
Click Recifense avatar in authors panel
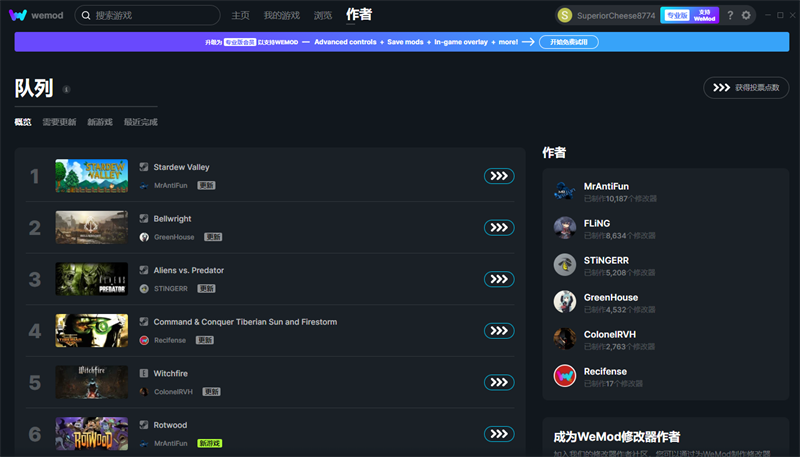[565, 376]
